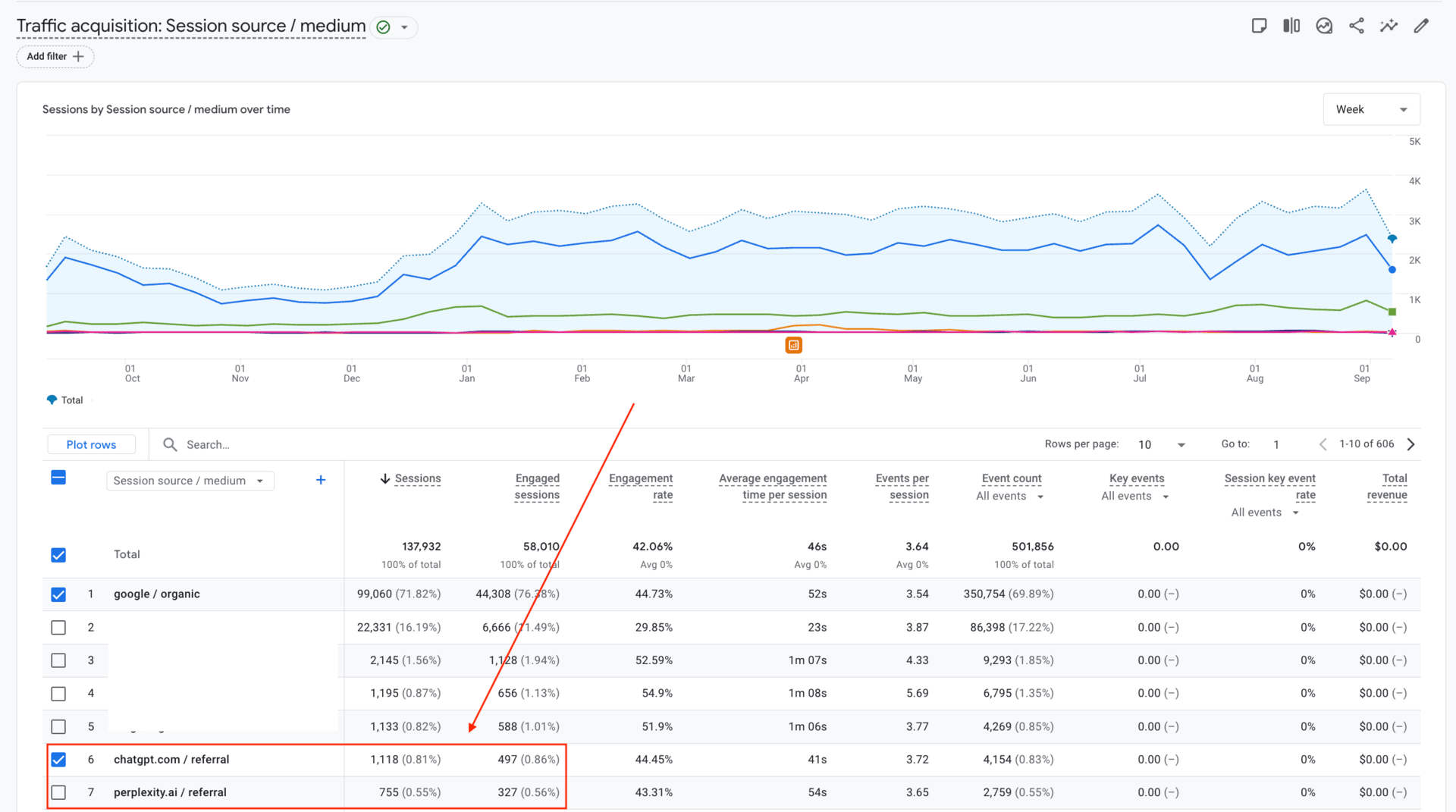
Task: Check the perplexity.ai / referral row checkbox
Action: tap(58, 792)
